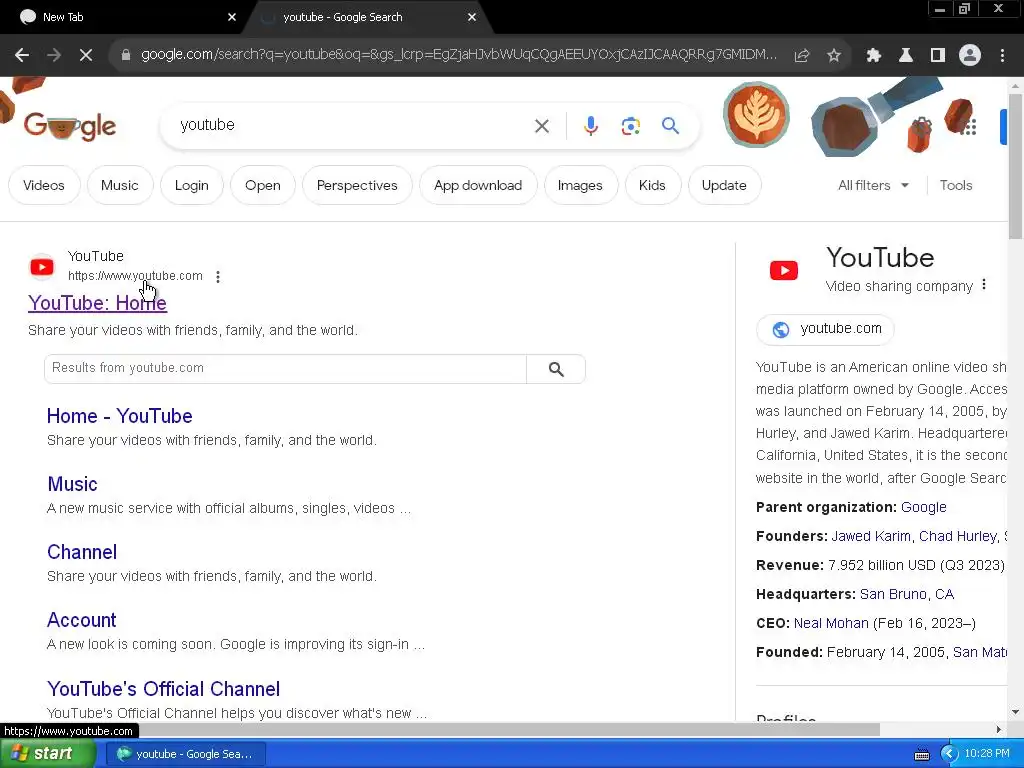Image resolution: width=1024 pixels, height=768 pixels.
Task: Click the browser address bar URL
Action: point(458,55)
